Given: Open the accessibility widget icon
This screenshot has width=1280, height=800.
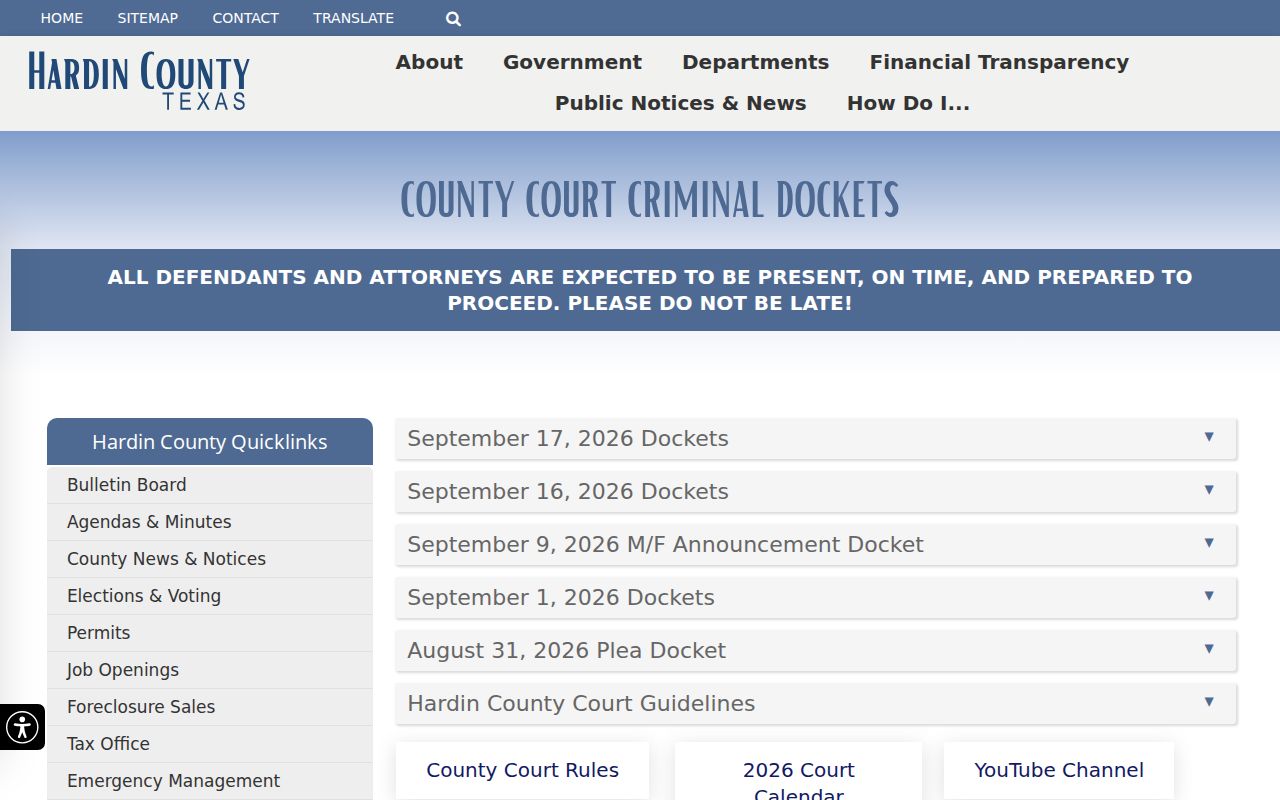Looking at the screenshot, I should [22, 727].
